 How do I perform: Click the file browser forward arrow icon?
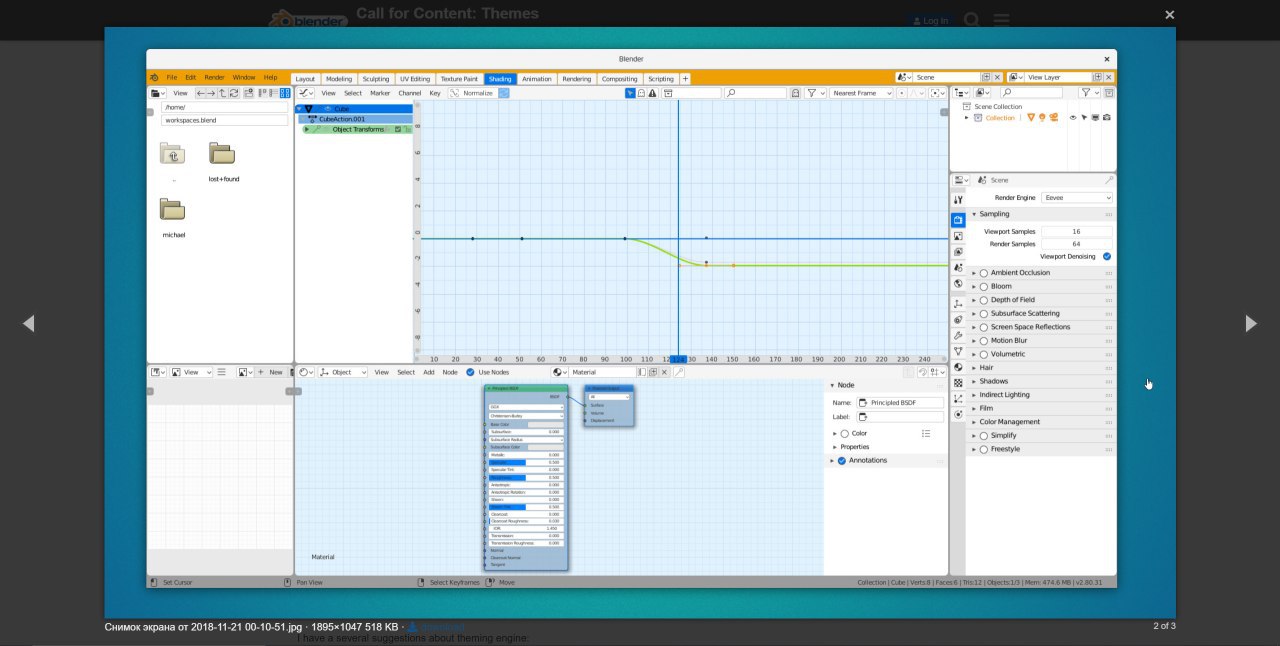point(211,93)
